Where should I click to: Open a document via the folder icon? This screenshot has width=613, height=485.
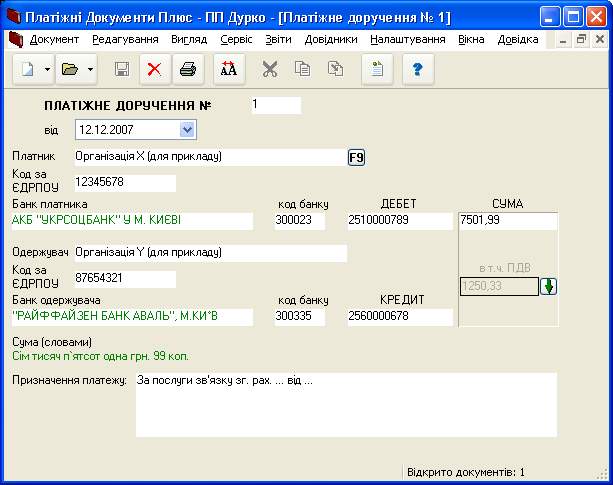70,70
